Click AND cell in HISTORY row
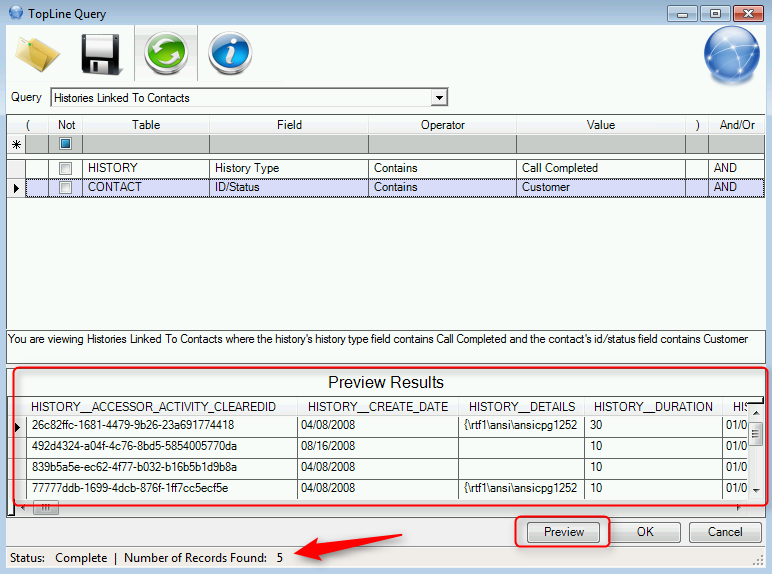This screenshot has width=772, height=574. [x=737, y=168]
